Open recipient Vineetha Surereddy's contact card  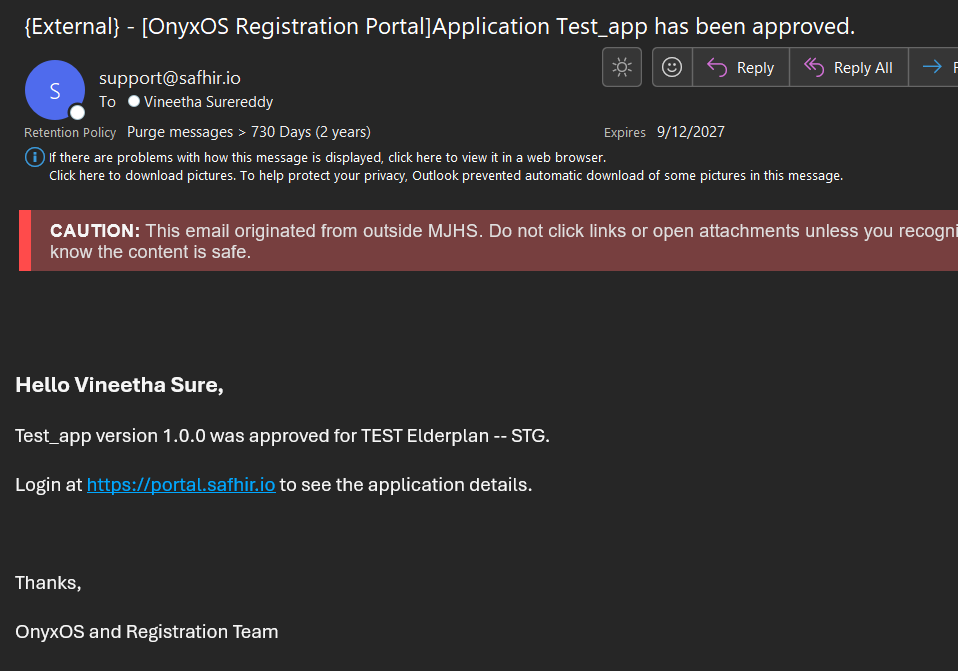click(208, 102)
